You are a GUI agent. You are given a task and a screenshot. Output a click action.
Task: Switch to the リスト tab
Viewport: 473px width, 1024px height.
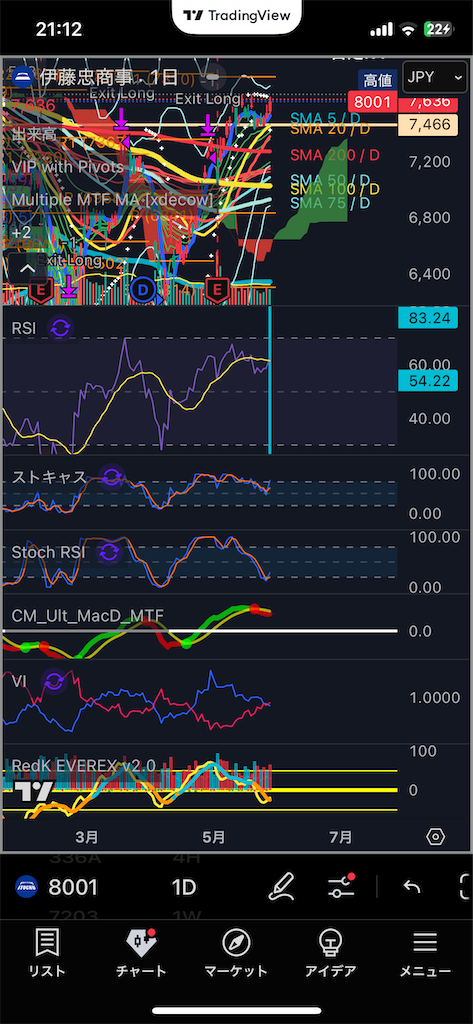pos(46,954)
